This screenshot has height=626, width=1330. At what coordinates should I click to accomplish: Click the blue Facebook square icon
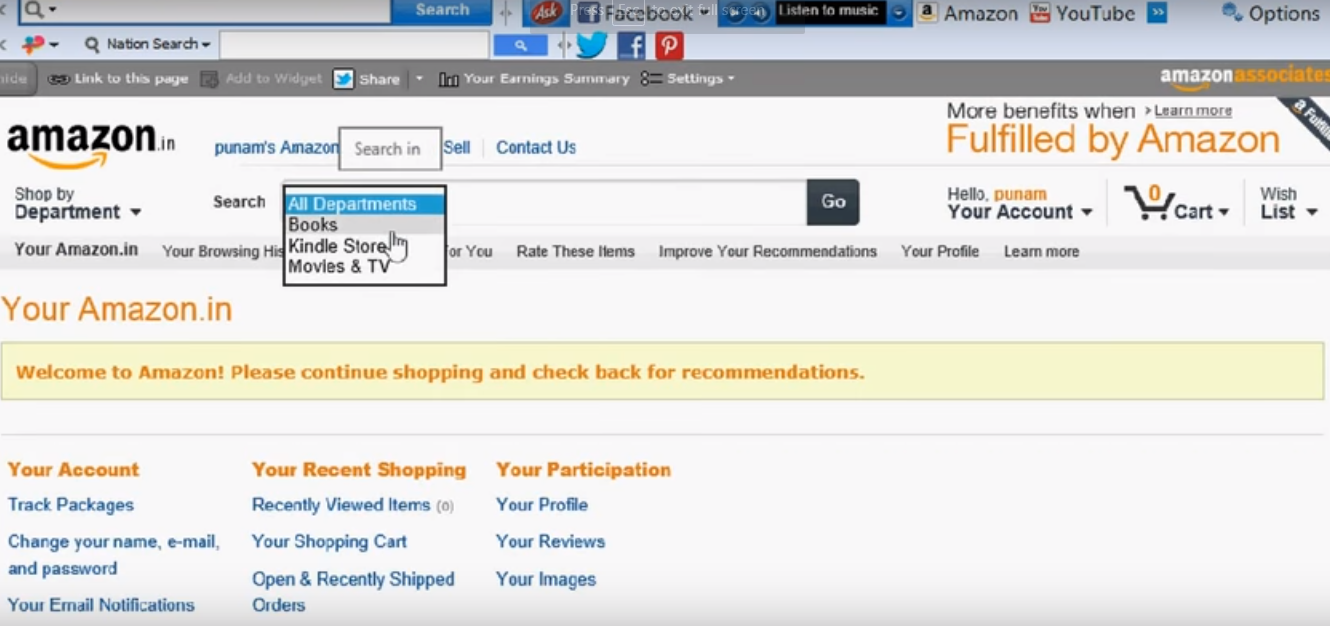click(631, 45)
